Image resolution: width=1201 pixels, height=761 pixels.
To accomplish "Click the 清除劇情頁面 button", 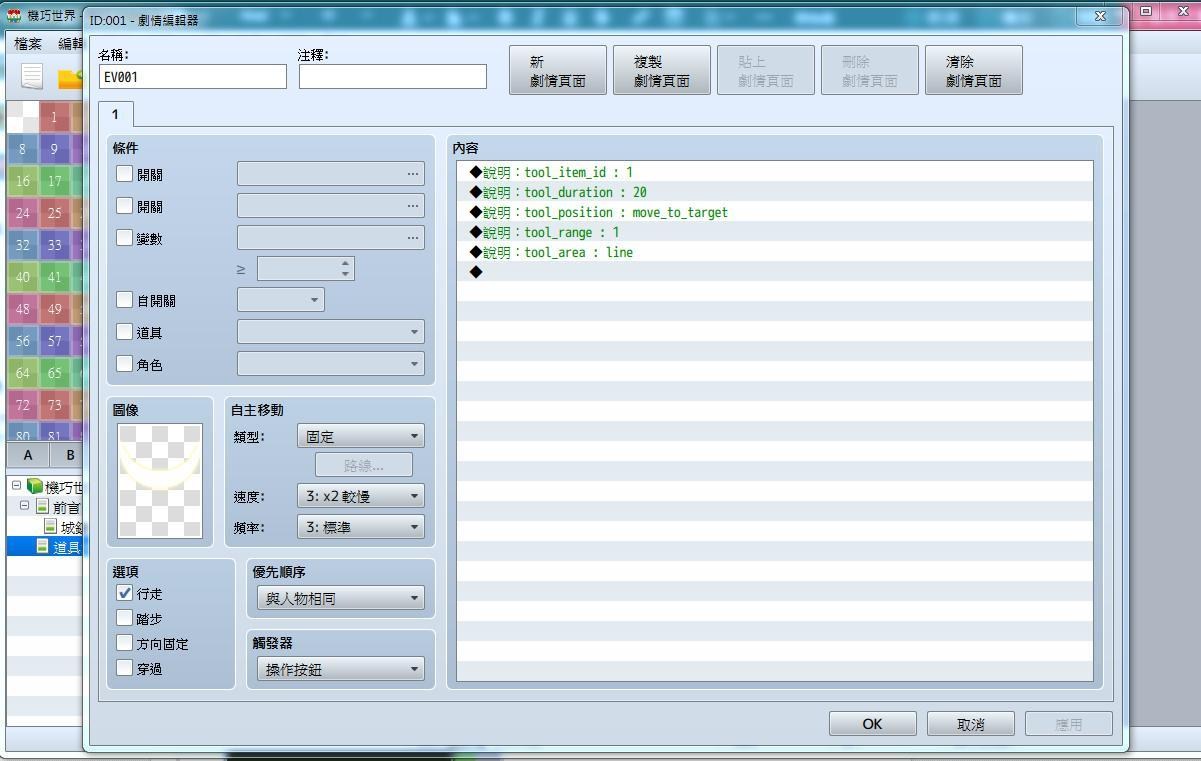I will click(974, 70).
